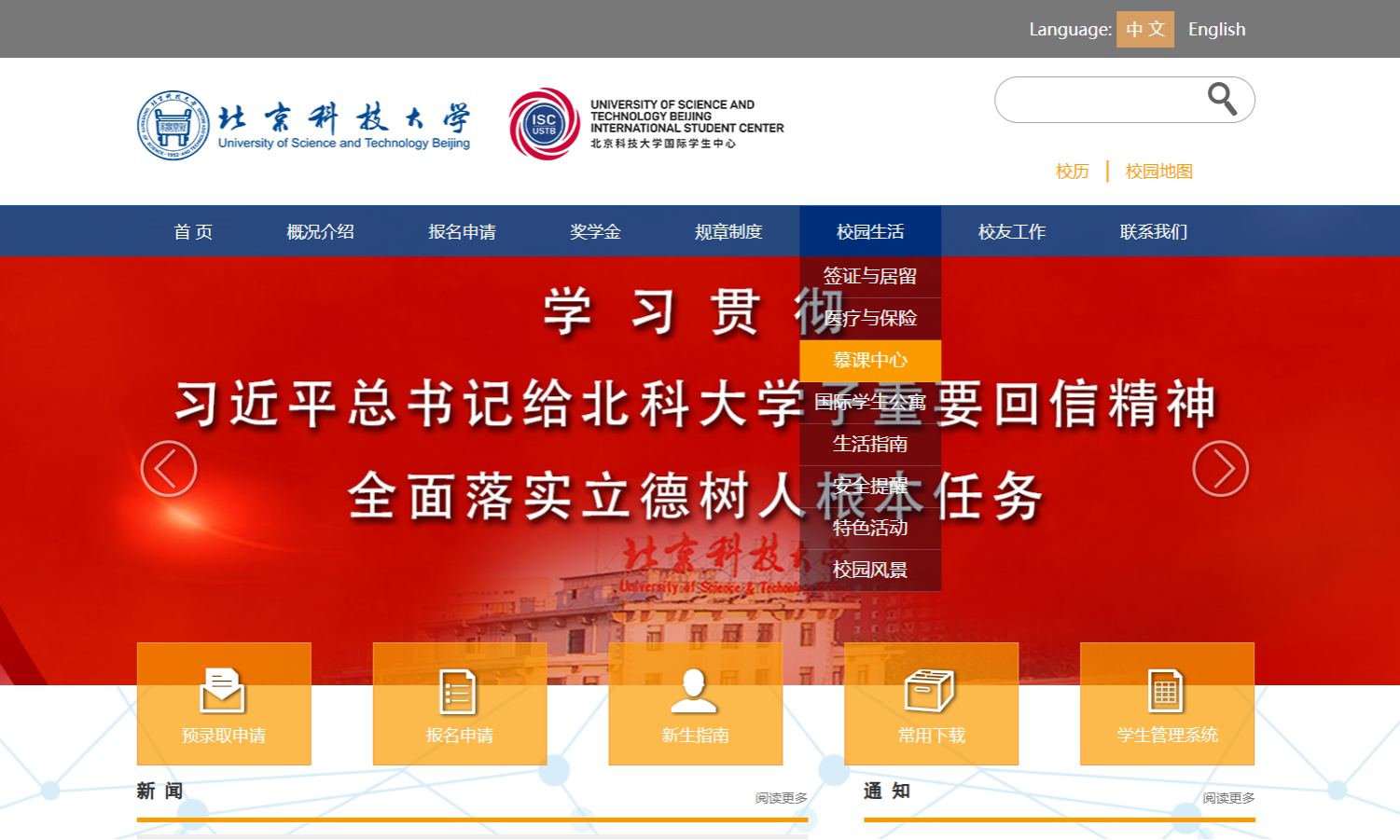Go to 联系我们 in navigation bar

(1153, 231)
